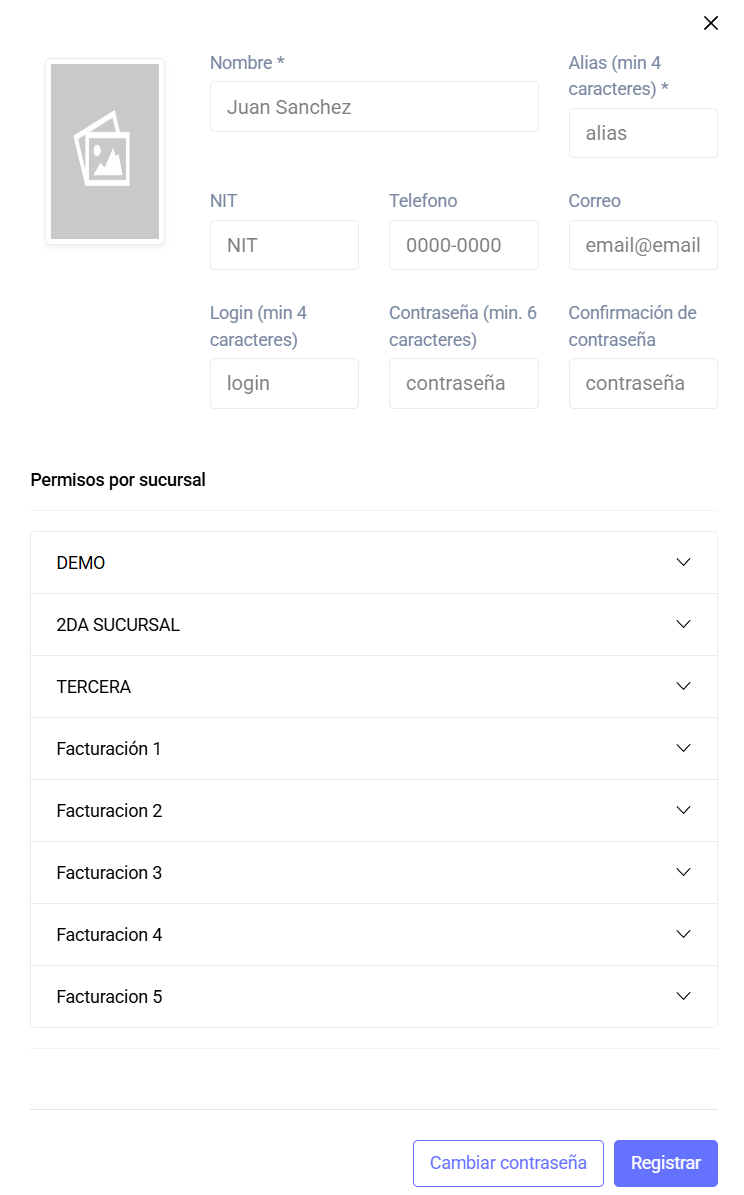The image size is (744, 1195).
Task: Focus the Nombre input field
Action: coord(374,107)
